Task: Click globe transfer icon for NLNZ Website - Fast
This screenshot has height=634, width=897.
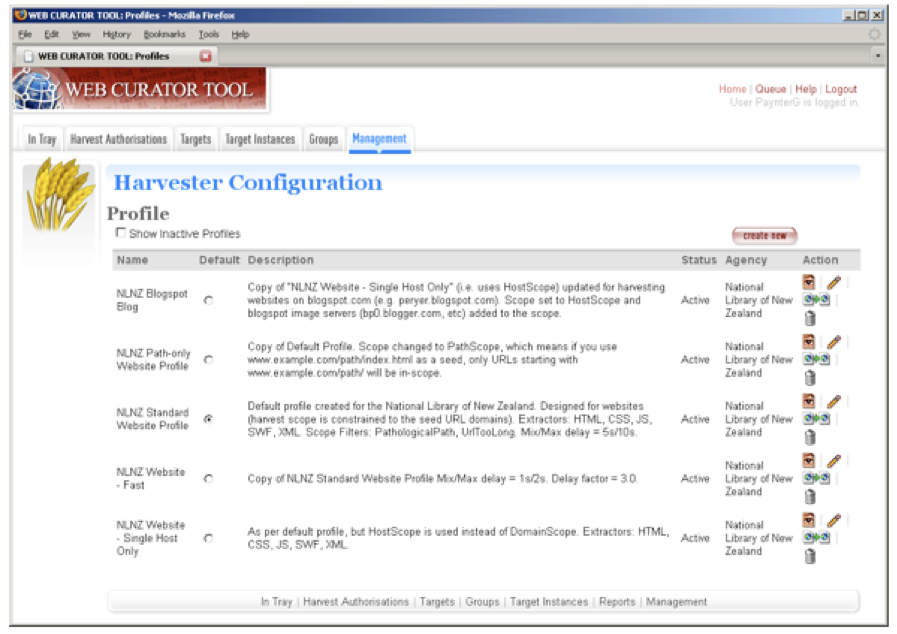Action: coord(815,478)
